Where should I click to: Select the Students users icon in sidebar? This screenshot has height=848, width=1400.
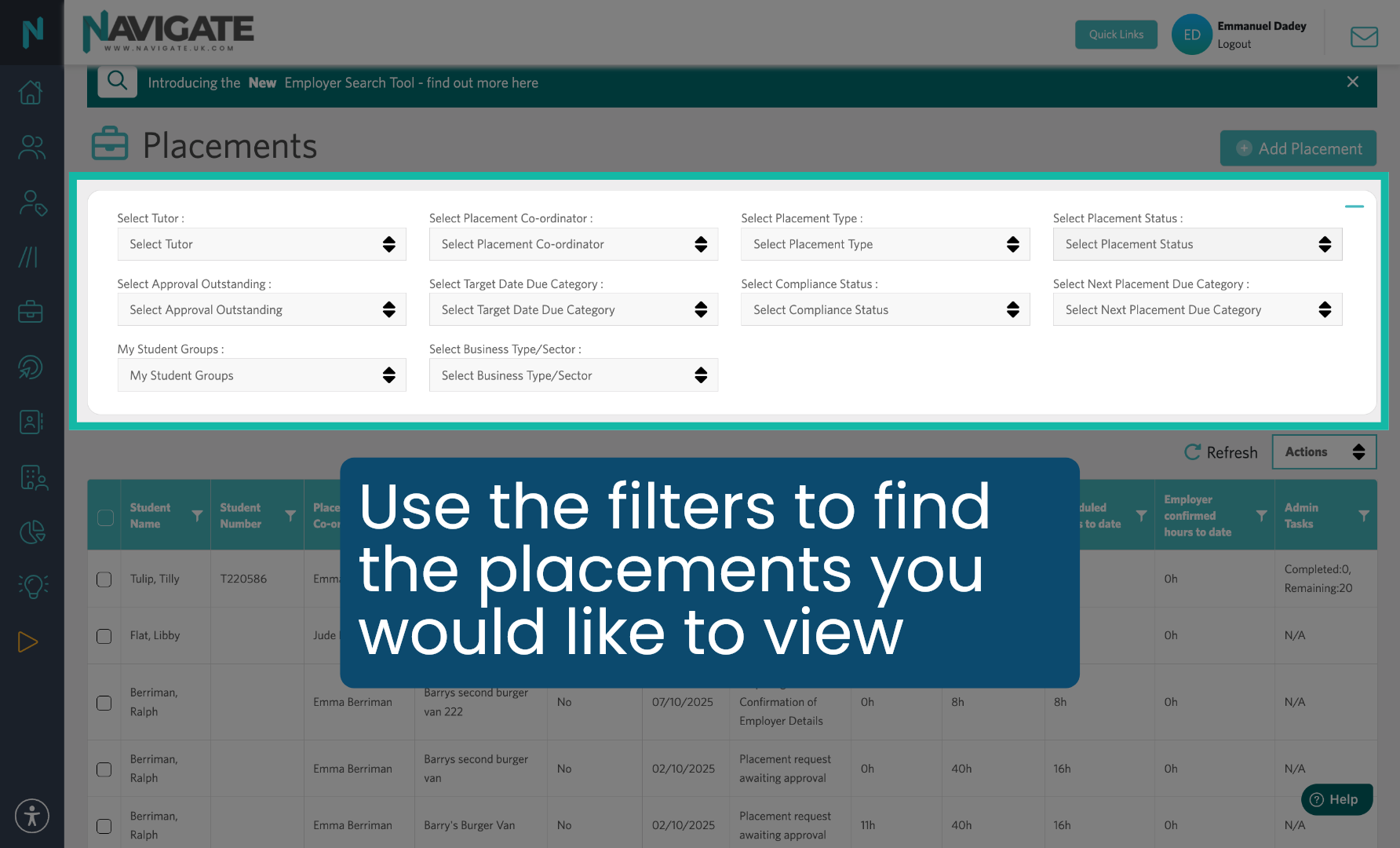tap(30, 147)
